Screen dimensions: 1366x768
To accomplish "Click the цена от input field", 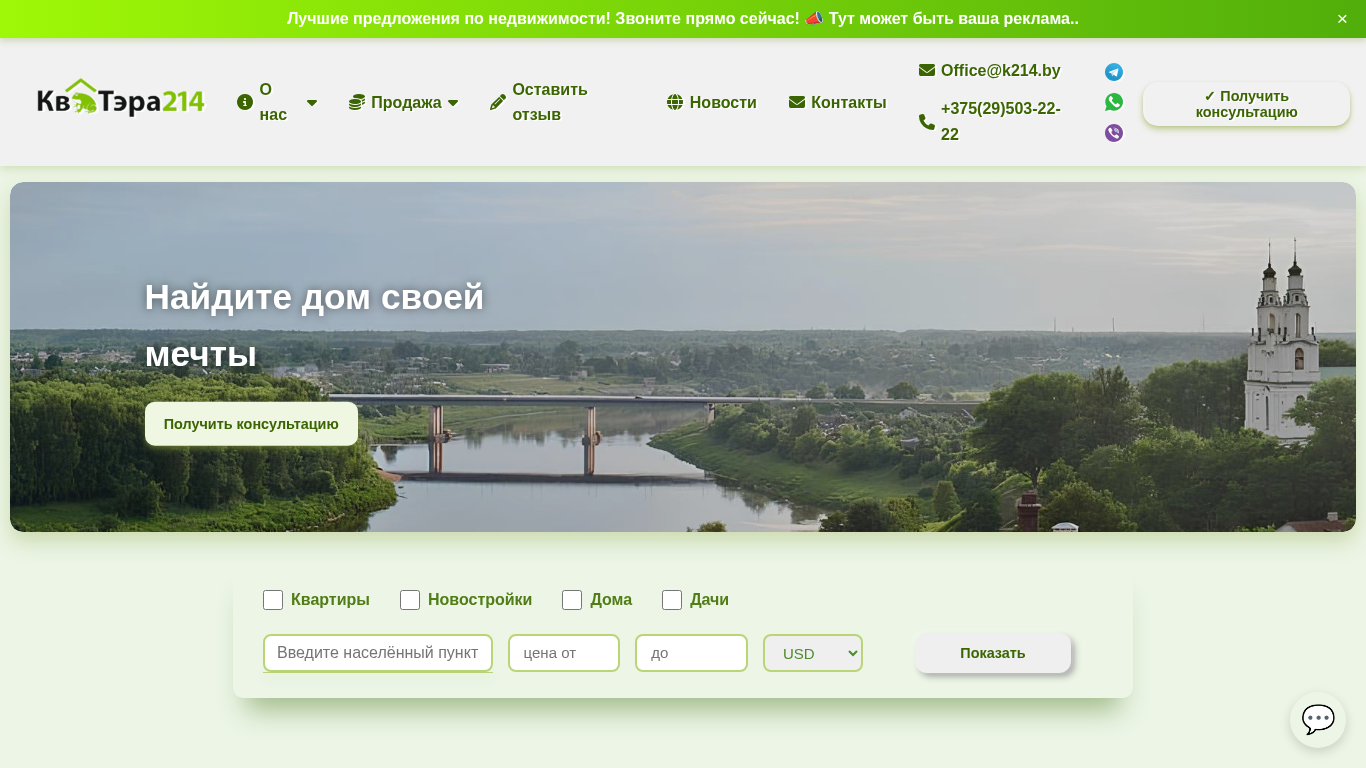I will [x=564, y=653].
